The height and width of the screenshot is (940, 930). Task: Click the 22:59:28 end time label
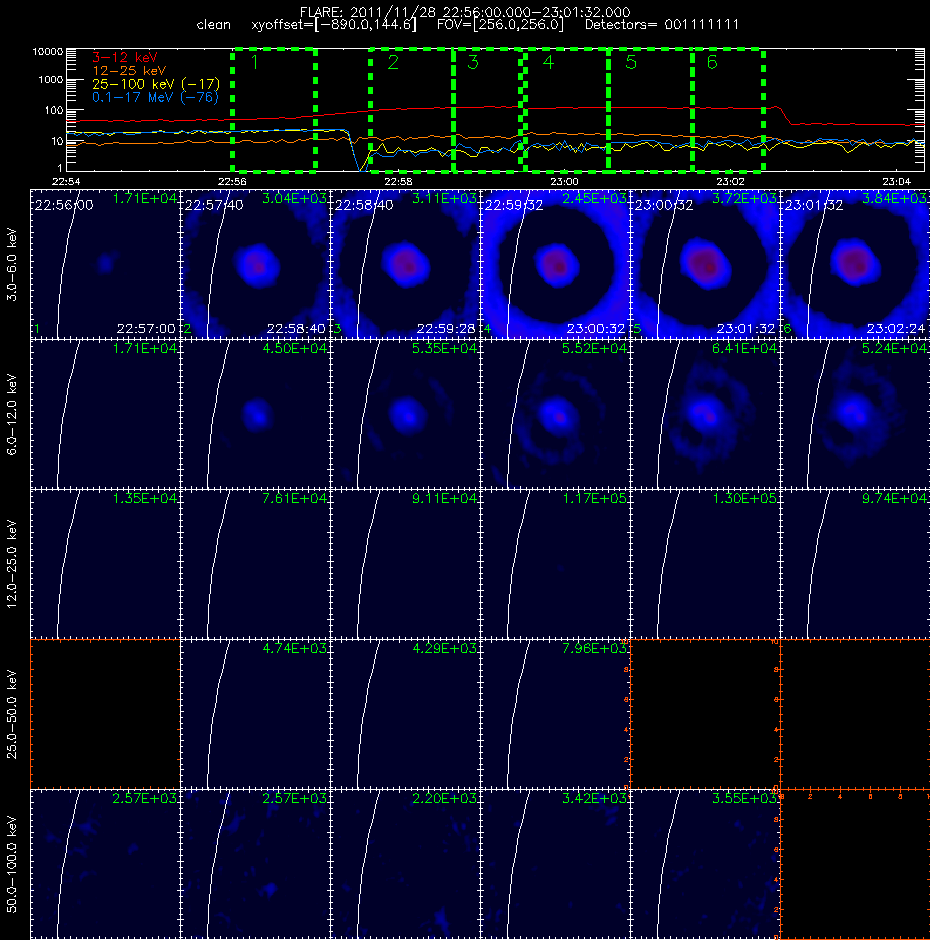(446, 329)
